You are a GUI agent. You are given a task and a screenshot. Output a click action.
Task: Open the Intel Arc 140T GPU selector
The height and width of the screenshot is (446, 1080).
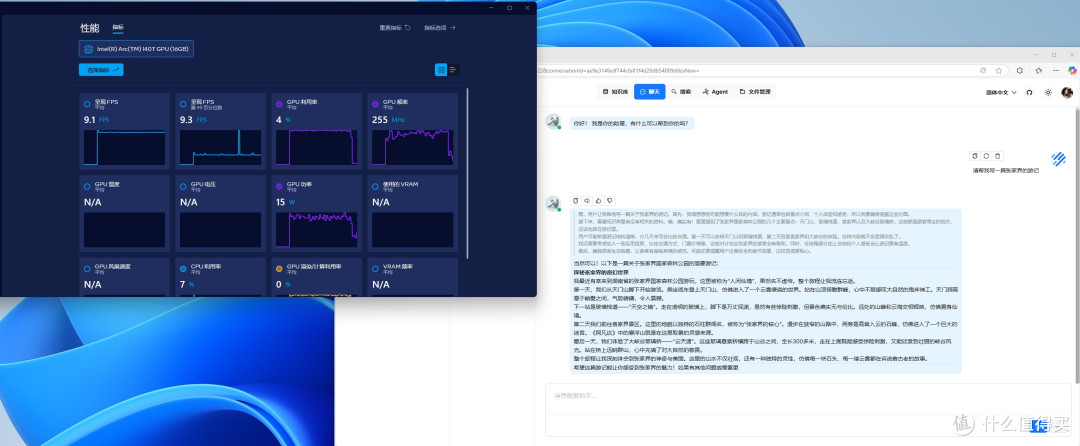point(136,49)
